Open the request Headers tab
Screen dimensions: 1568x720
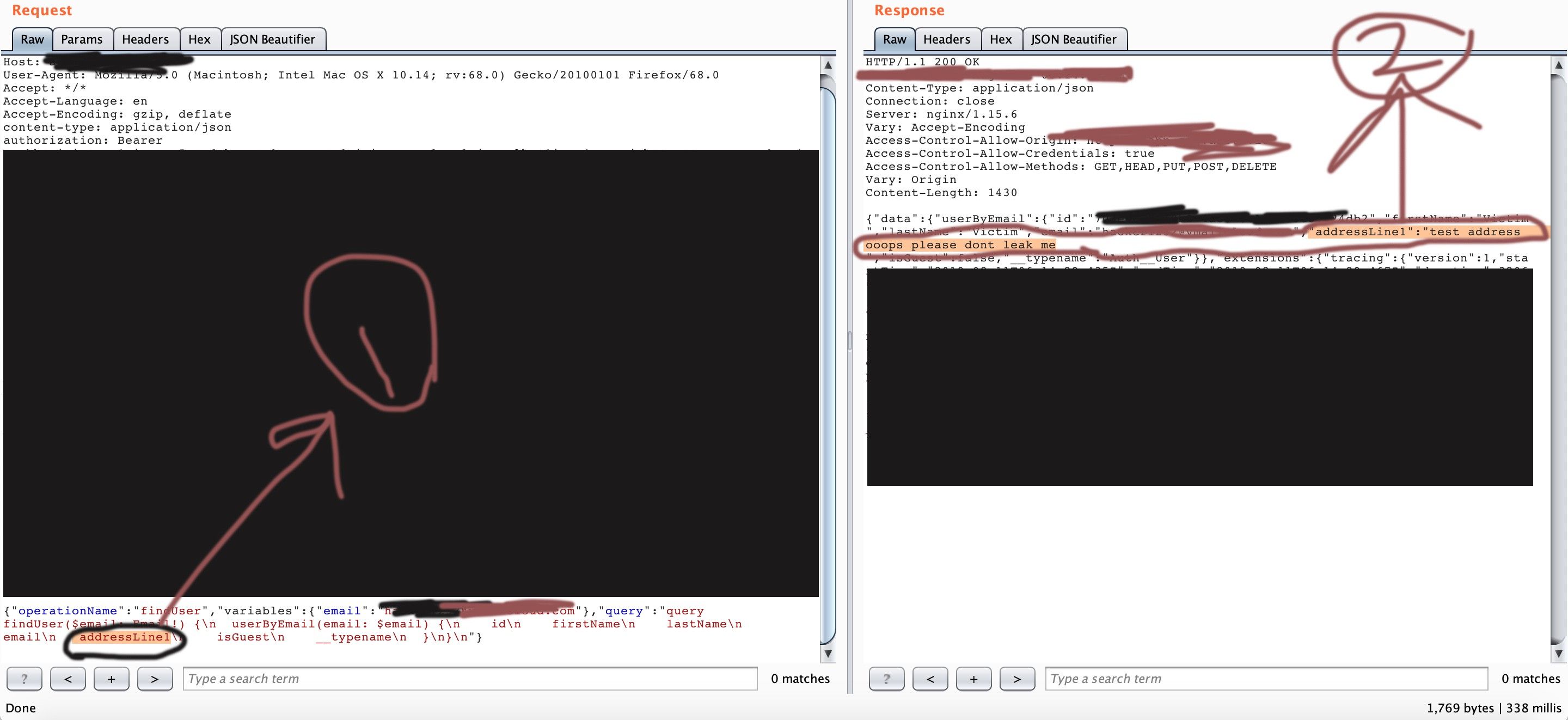[145, 40]
